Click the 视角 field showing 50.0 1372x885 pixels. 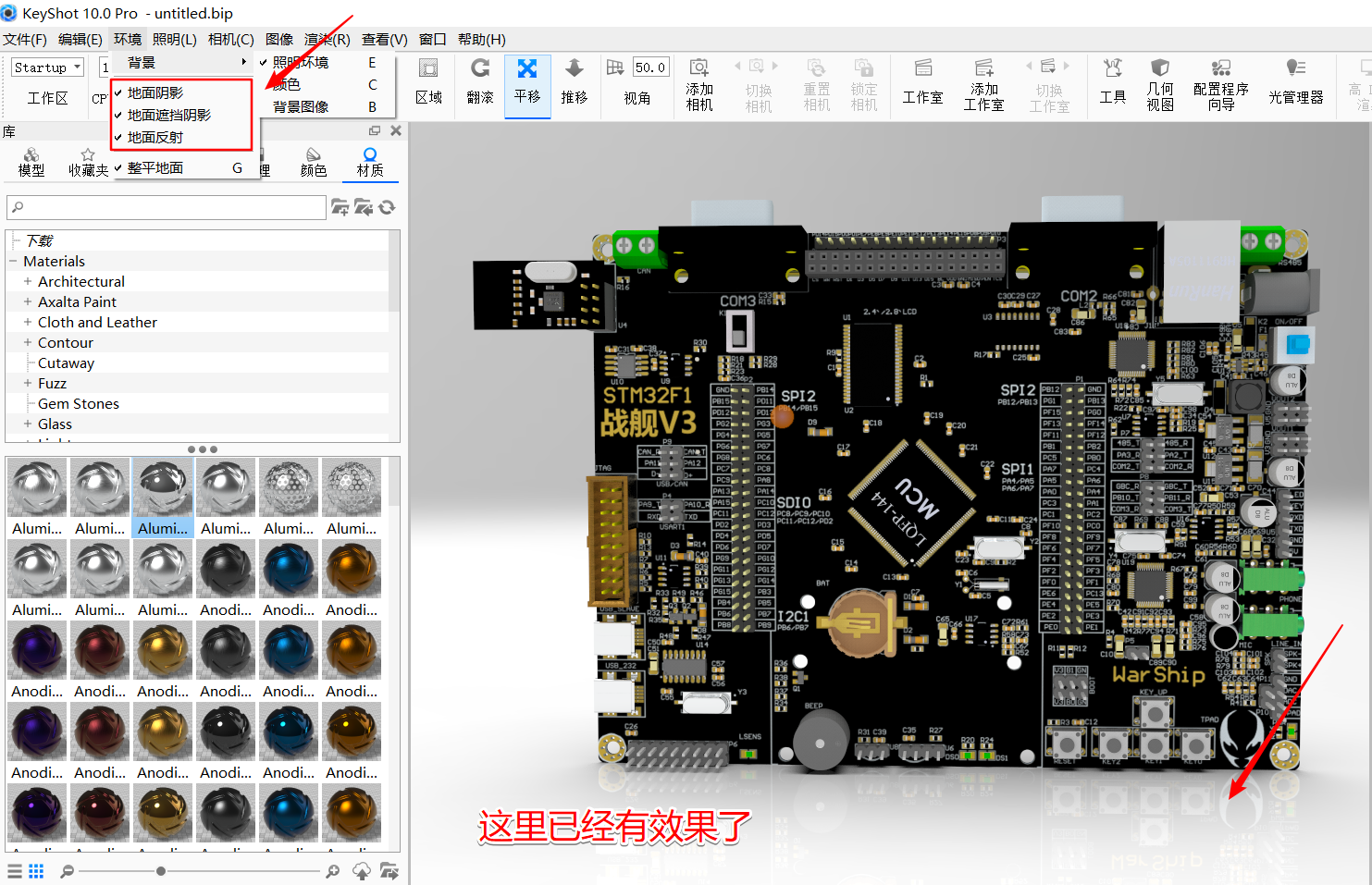pyautogui.click(x=649, y=68)
